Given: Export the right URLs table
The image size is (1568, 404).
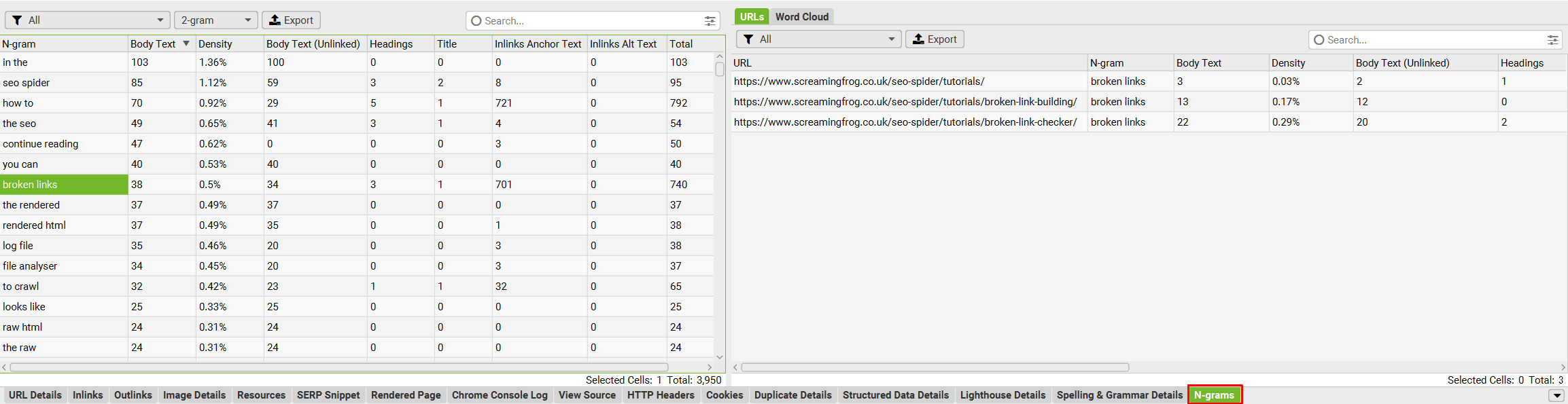Looking at the screenshot, I should point(935,39).
